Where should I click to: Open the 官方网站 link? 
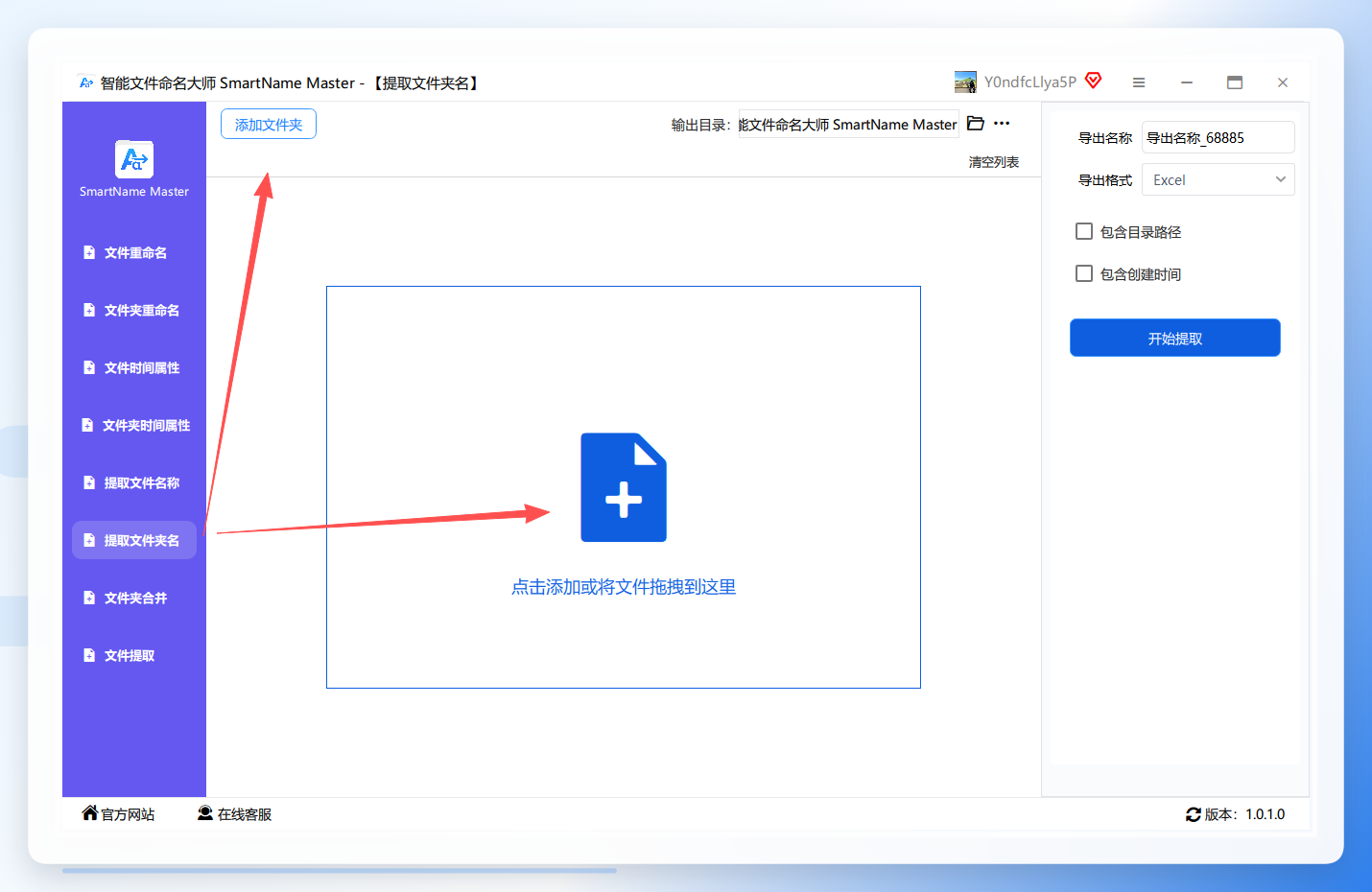pyautogui.click(x=128, y=814)
